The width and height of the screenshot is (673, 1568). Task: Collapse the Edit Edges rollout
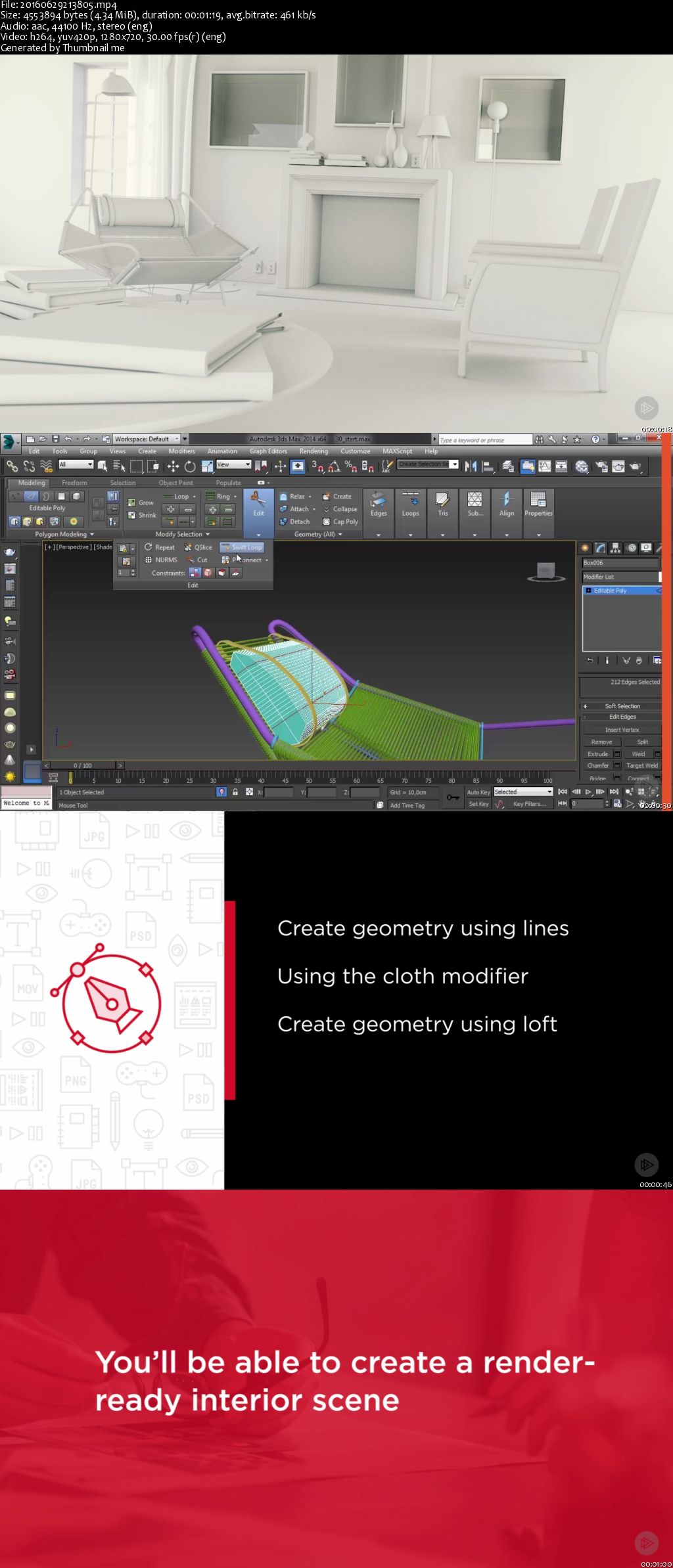[x=622, y=717]
